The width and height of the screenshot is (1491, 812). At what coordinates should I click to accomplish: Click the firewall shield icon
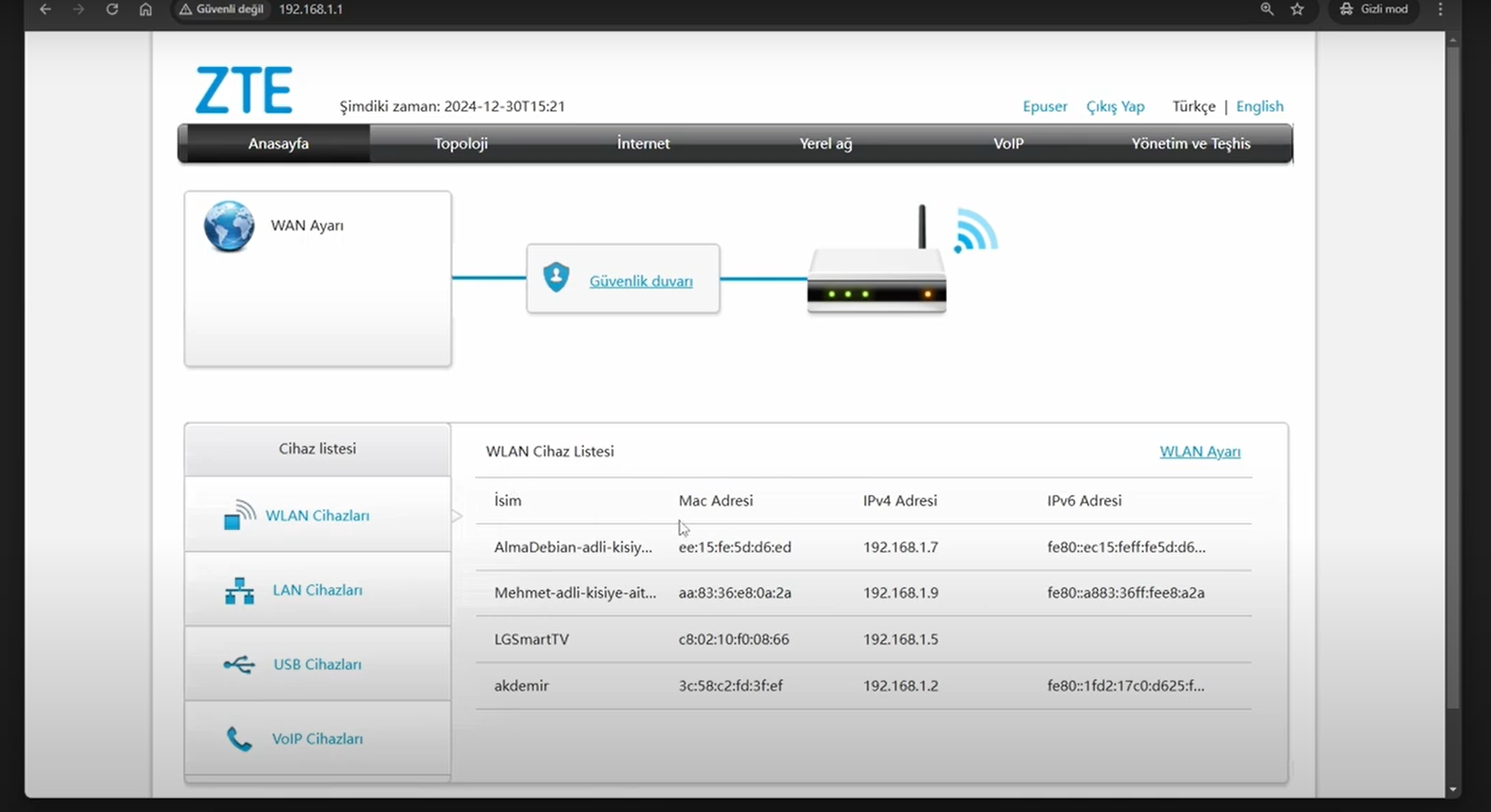tap(556, 277)
